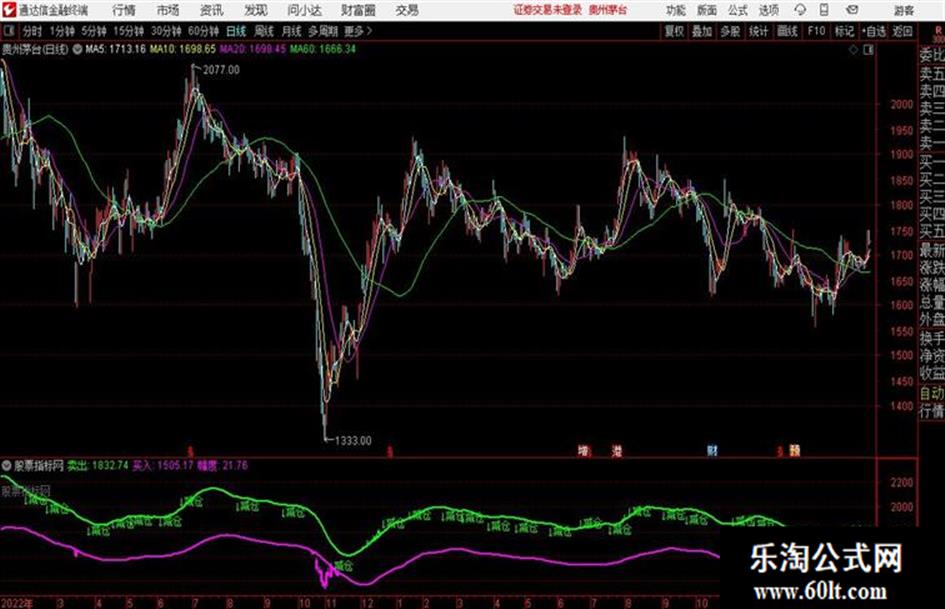Image resolution: width=945 pixels, height=609 pixels.
Task: Add to watchlist with 自选 button
Action: pos(874,31)
